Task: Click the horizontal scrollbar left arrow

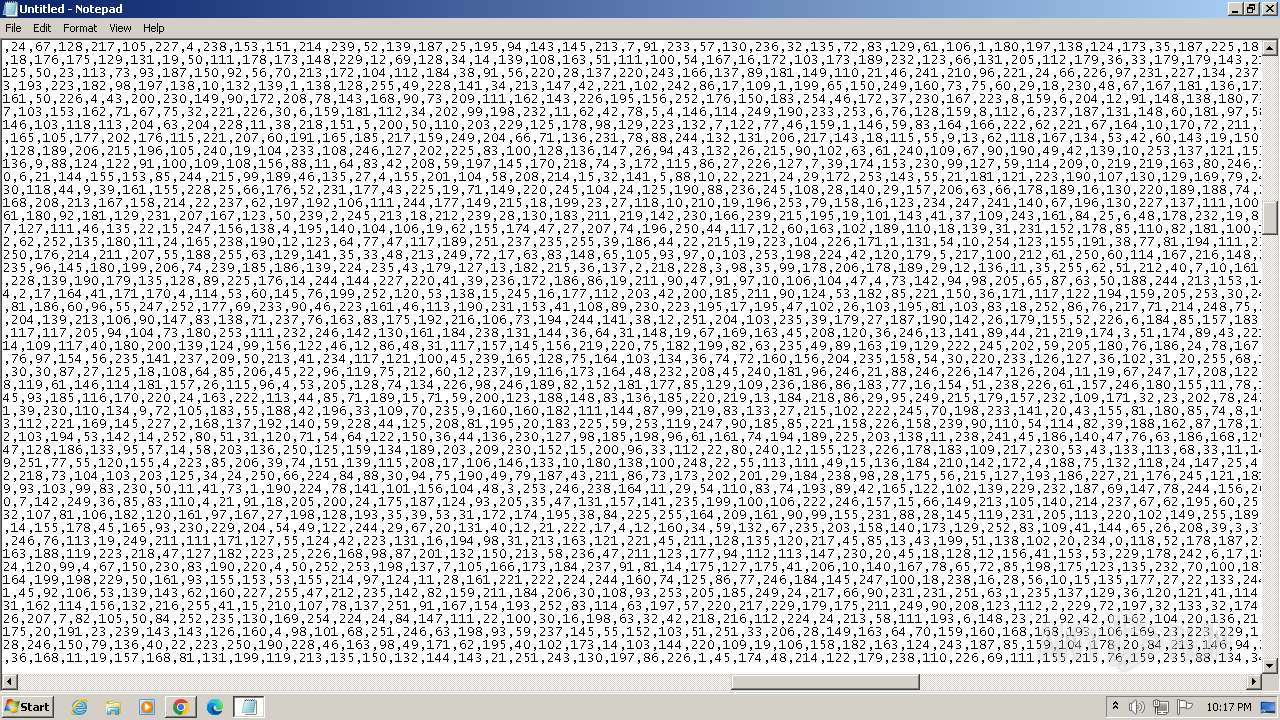Action: click(x=9, y=682)
